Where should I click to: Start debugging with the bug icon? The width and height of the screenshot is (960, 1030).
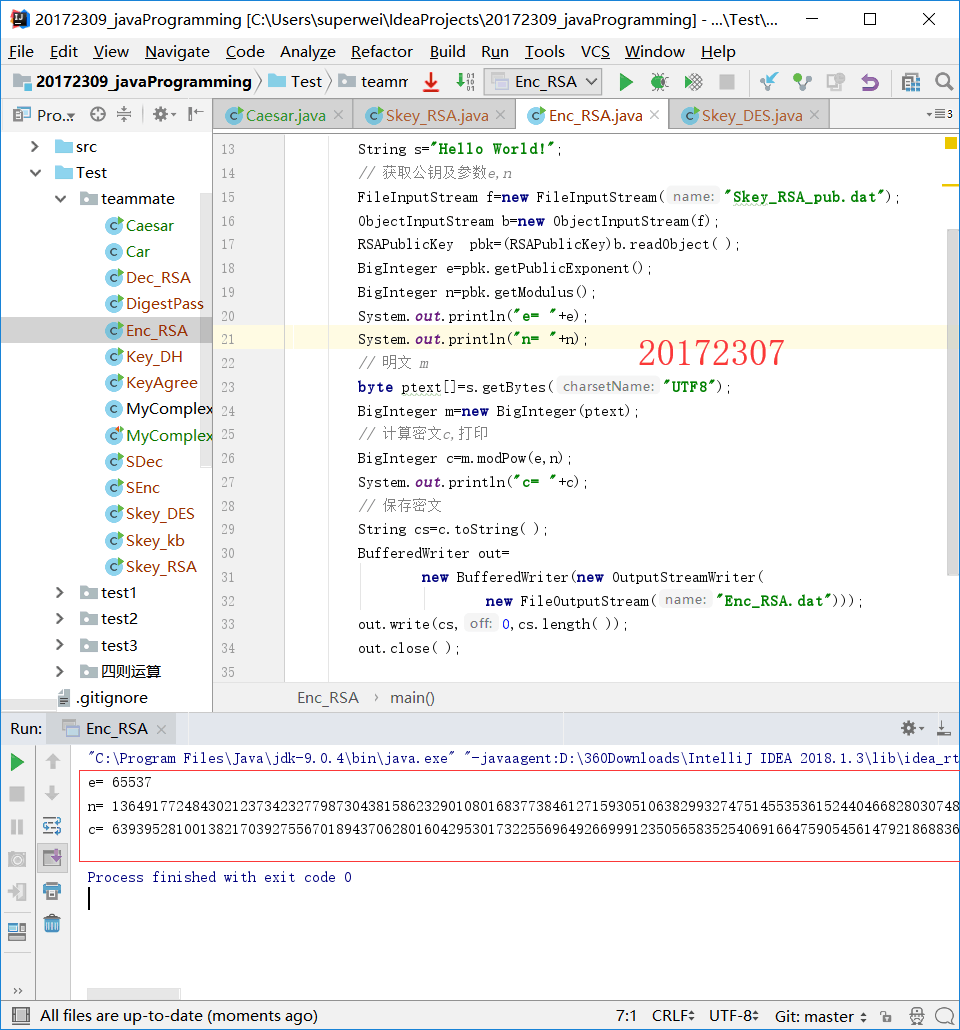click(659, 82)
